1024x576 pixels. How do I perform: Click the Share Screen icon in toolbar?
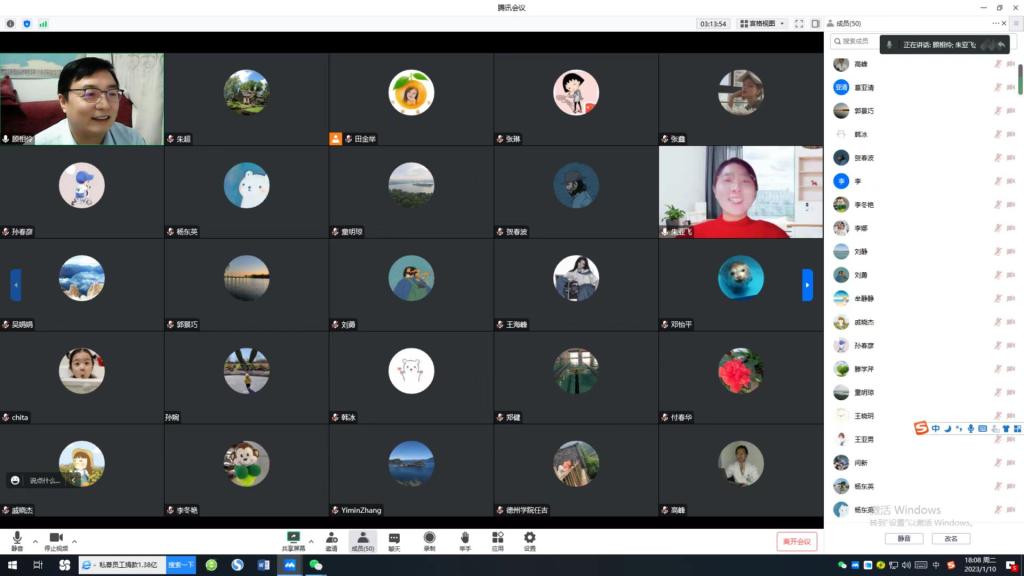[293, 539]
